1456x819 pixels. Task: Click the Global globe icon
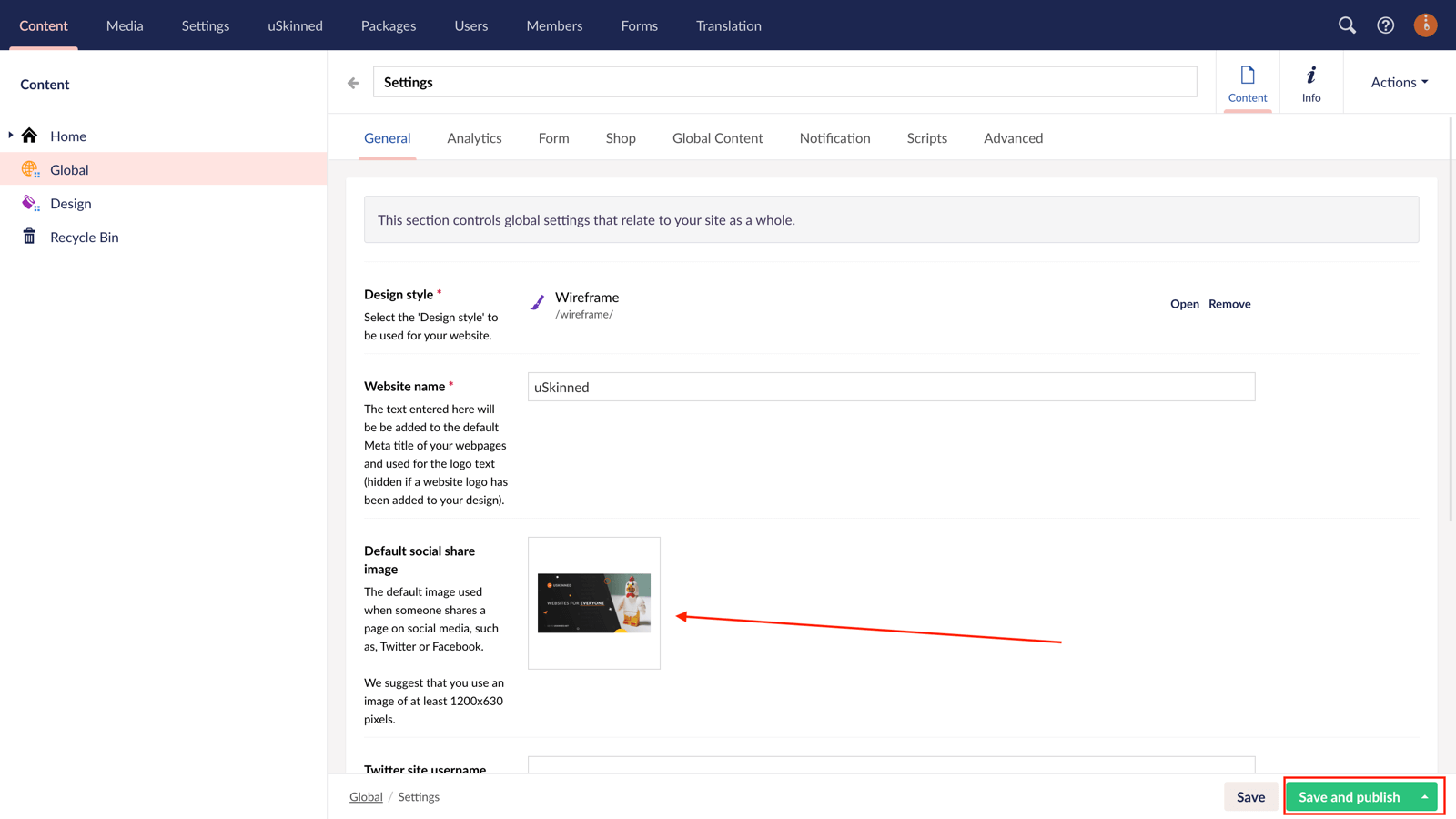[x=30, y=169]
